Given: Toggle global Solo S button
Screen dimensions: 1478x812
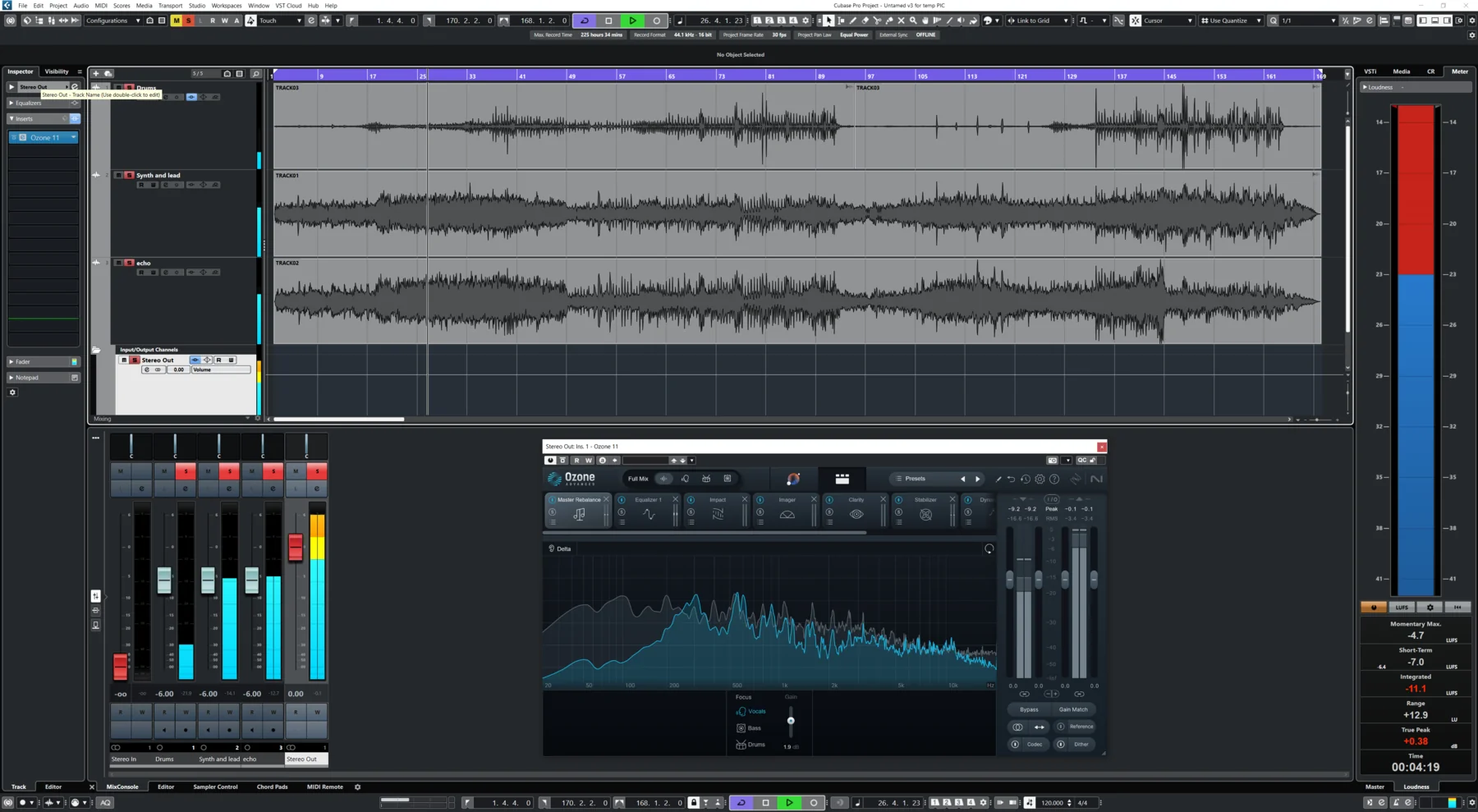Looking at the screenshot, I should [188, 21].
